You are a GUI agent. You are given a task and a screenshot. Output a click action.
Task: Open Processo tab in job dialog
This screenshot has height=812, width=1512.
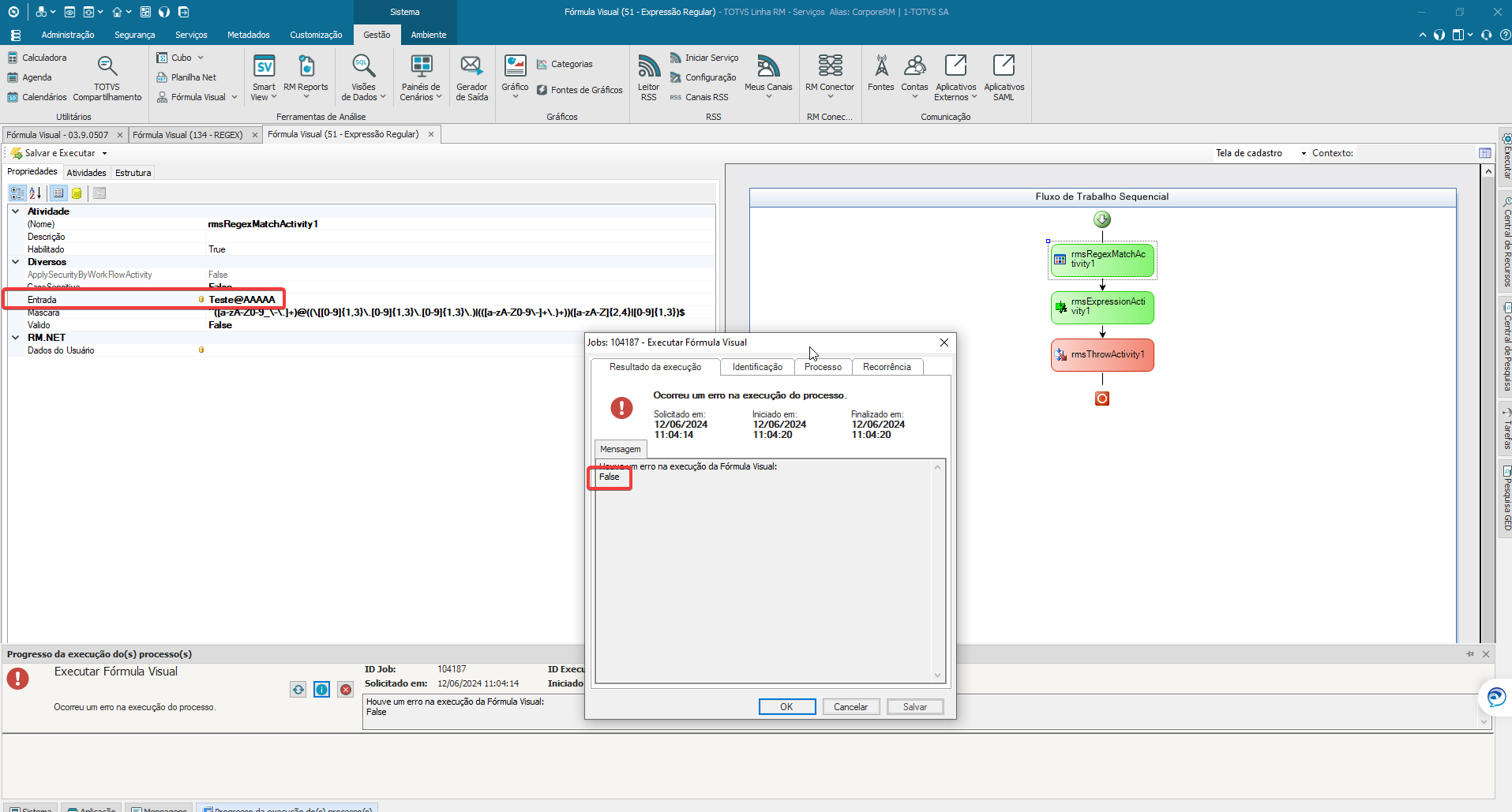coord(823,367)
